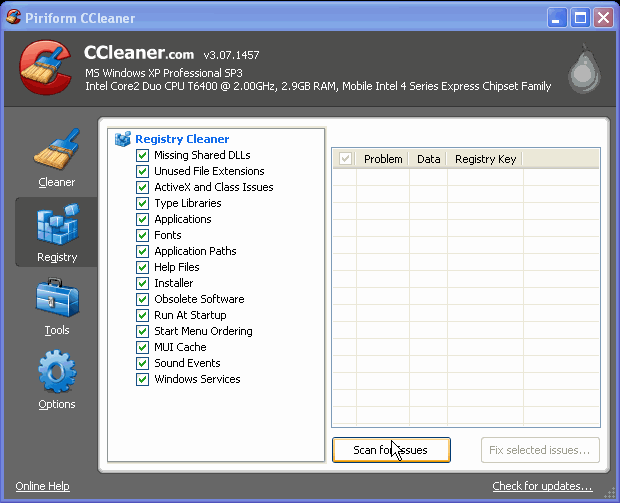Viewport: 620px width, 503px height.
Task: Toggle ActiveX and Class Issues checkbox
Action: [x=142, y=187]
